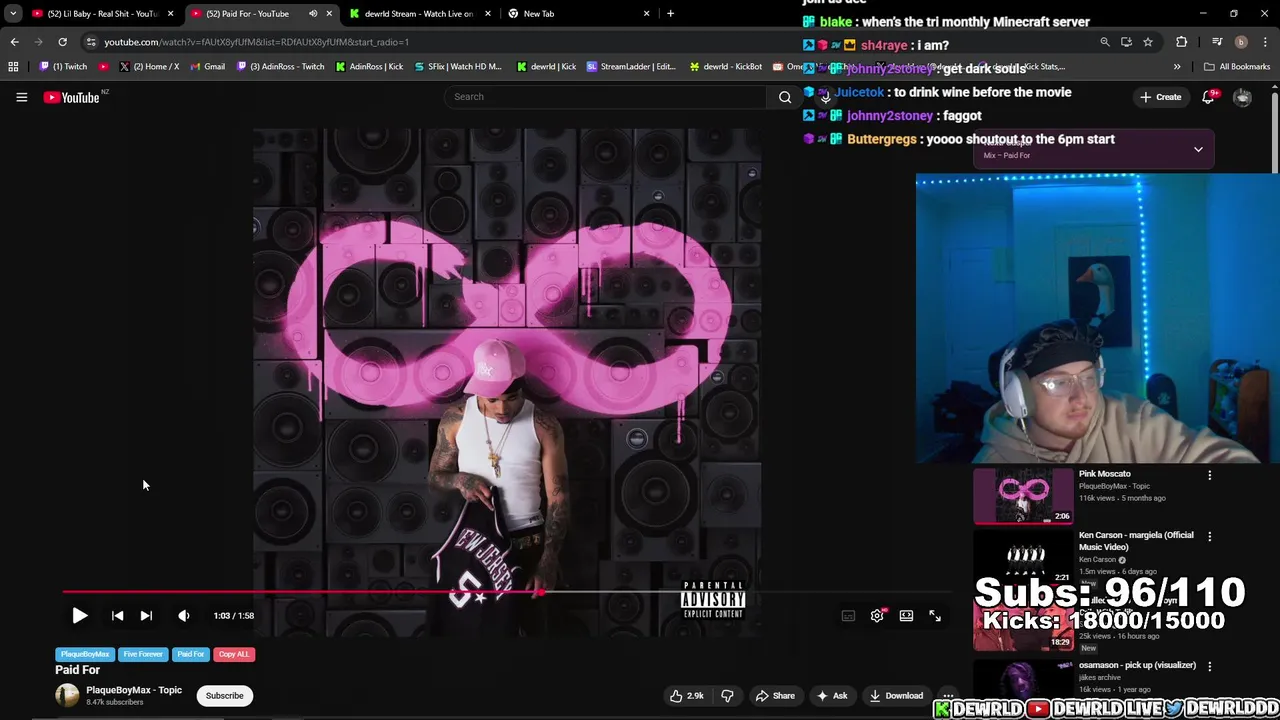Viewport: 1280px width, 720px height.
Task: Open options for Ken Carson margiela video
Action: [1209, 536]
